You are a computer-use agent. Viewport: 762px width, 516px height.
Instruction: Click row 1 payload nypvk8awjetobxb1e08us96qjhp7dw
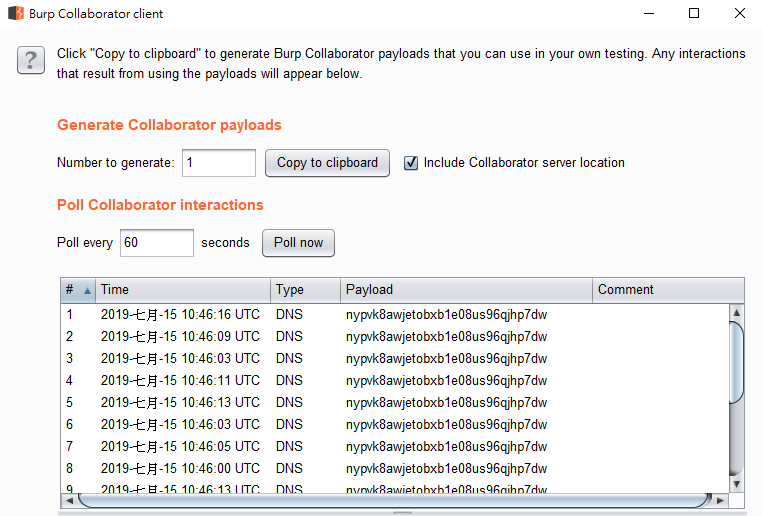coord(447,315)
